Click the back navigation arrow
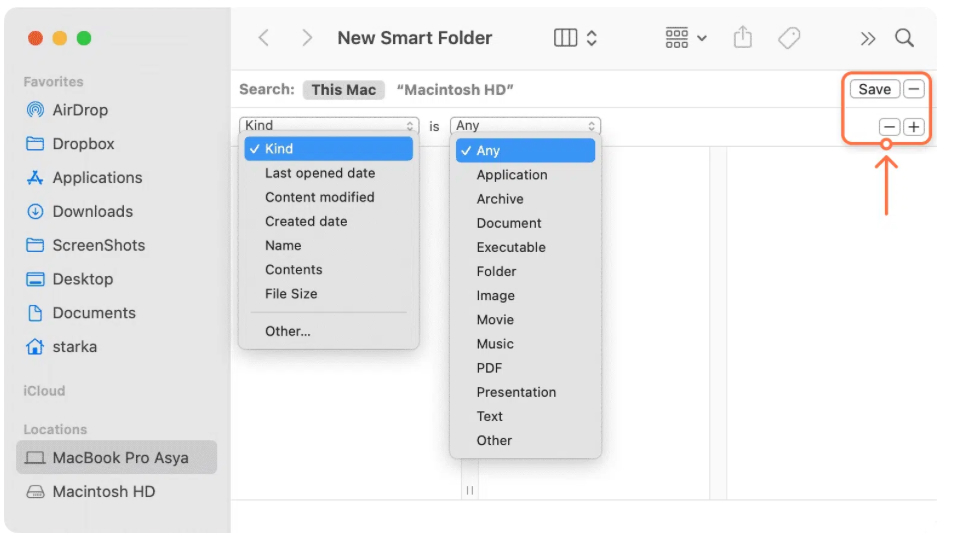 264,38
